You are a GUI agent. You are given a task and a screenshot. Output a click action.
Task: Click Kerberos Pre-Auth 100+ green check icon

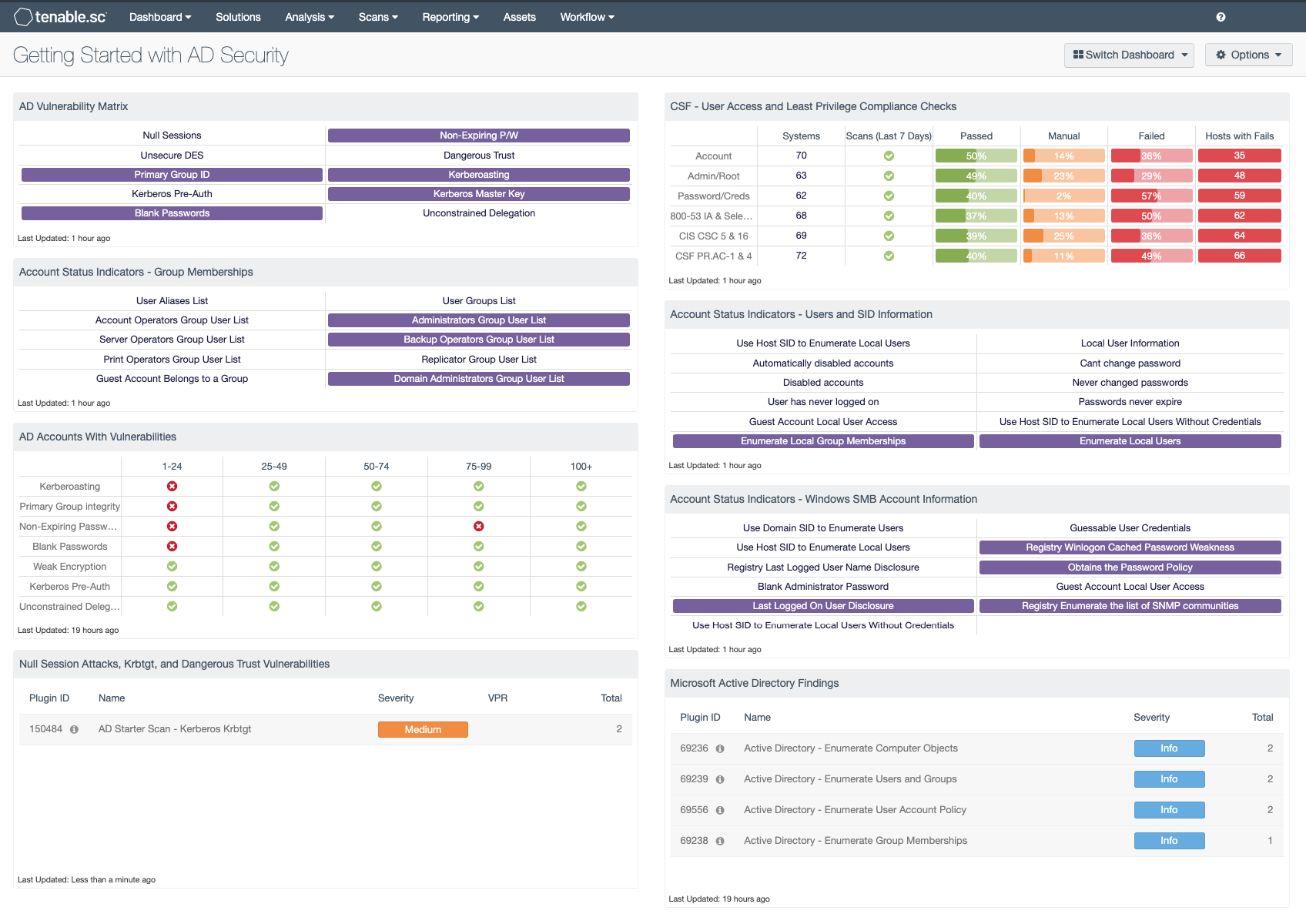pos(581,587)
